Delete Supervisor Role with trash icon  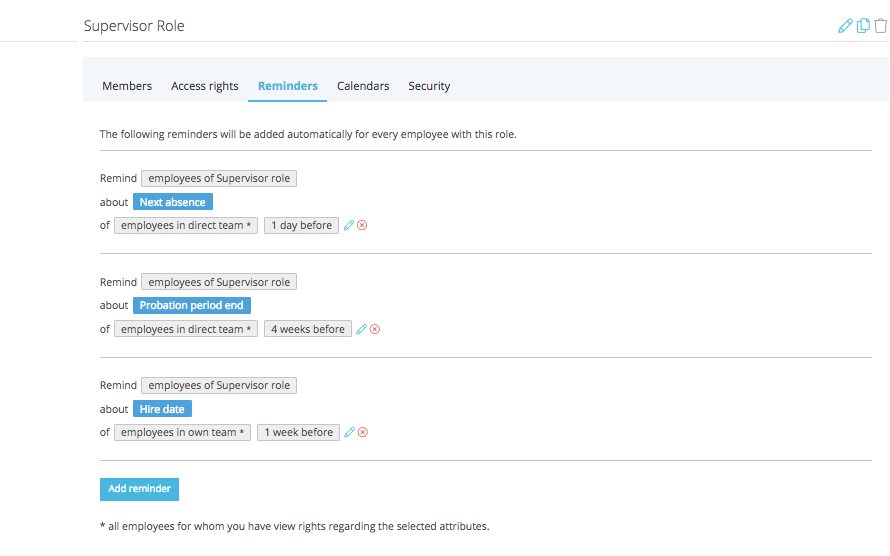pyautogui.click(x=880, y=26)
